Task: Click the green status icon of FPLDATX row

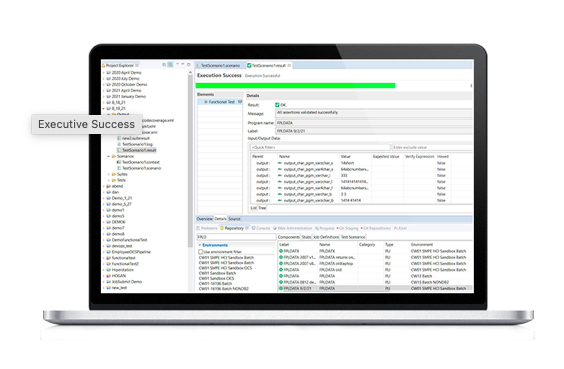Action: click(281, 251)
